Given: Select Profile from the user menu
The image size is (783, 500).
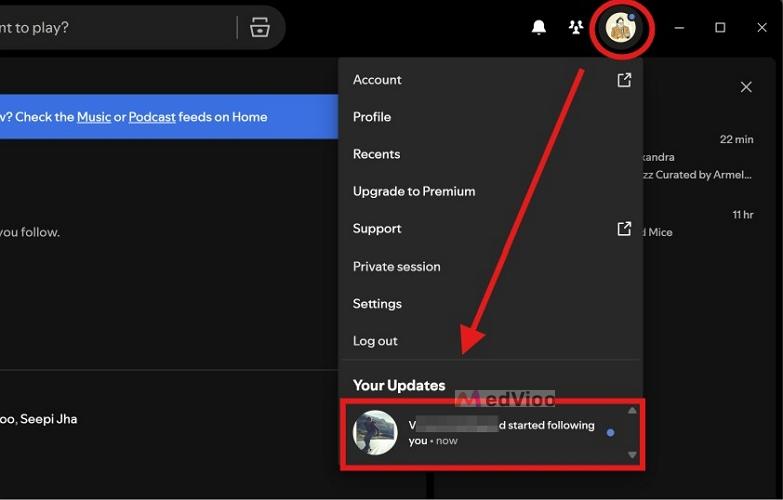Looking at the screenshot, I should tap(491, 117).
